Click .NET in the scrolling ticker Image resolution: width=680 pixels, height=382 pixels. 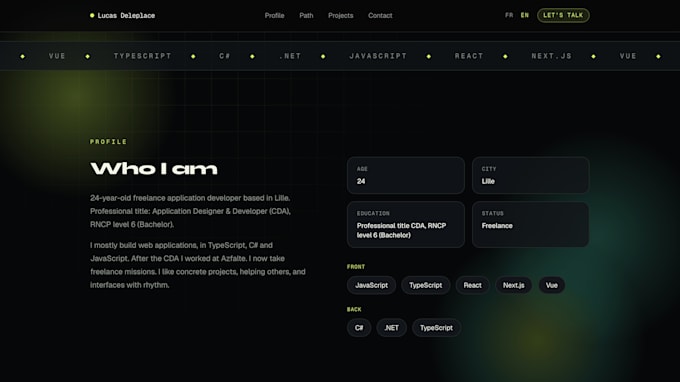290,56
